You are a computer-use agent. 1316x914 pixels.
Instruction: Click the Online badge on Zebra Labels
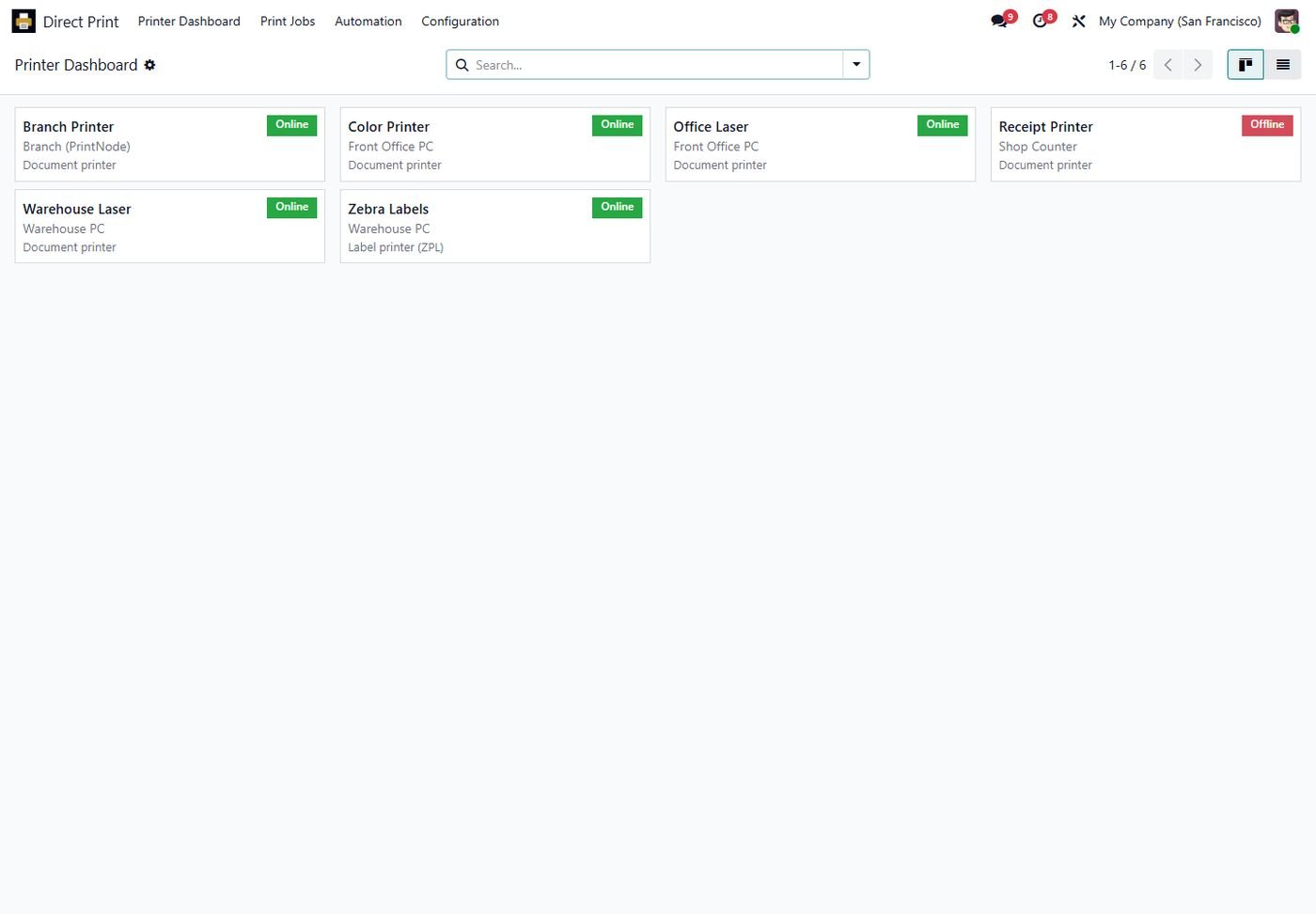[618, 207]
